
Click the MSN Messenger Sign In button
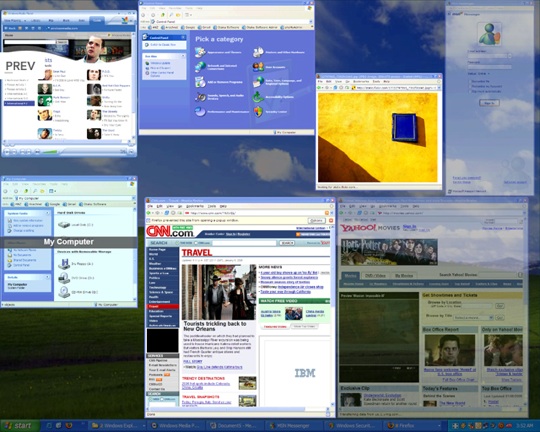coord(489,103)
